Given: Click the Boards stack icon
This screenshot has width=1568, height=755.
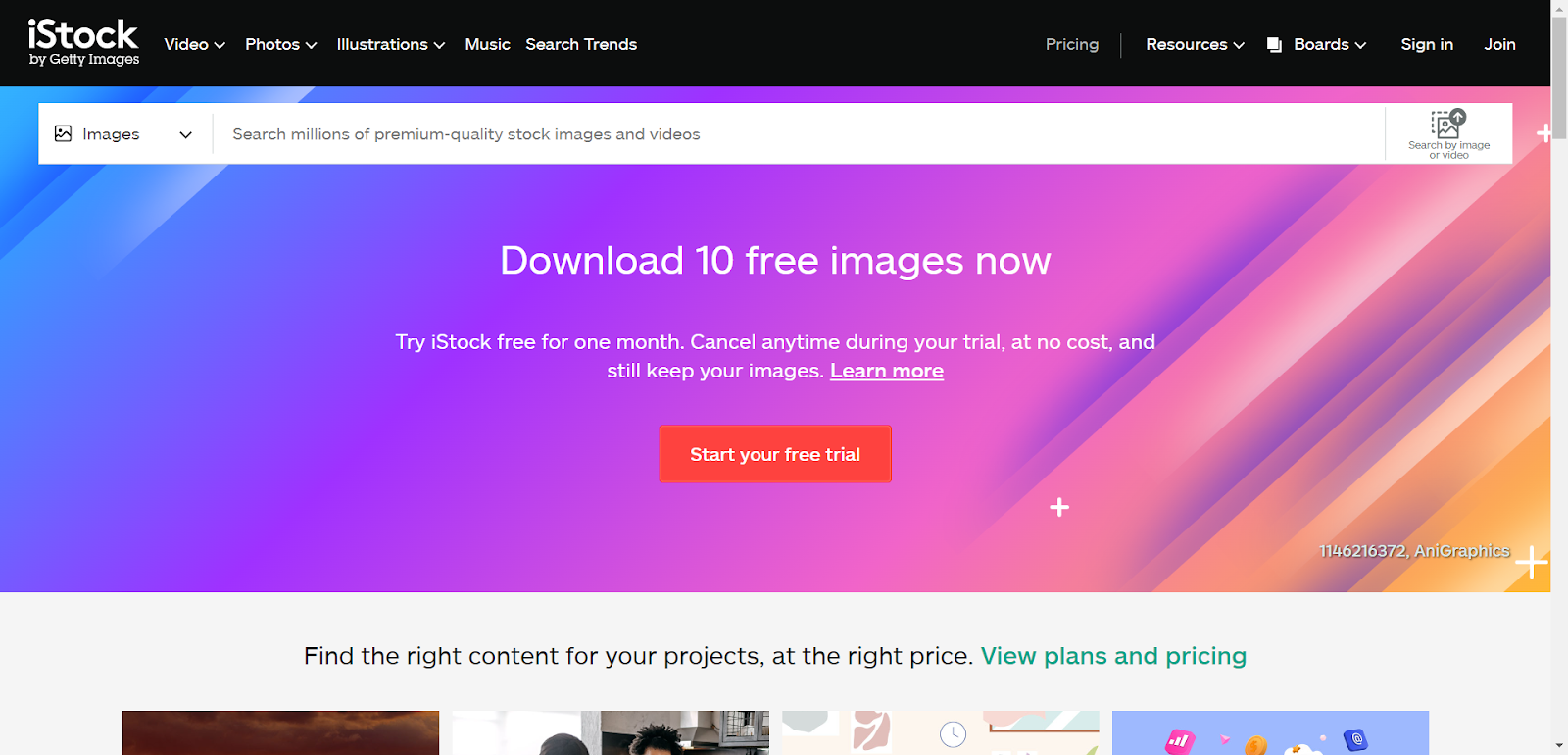Looking at the screenshot, I should (1274, 45).
